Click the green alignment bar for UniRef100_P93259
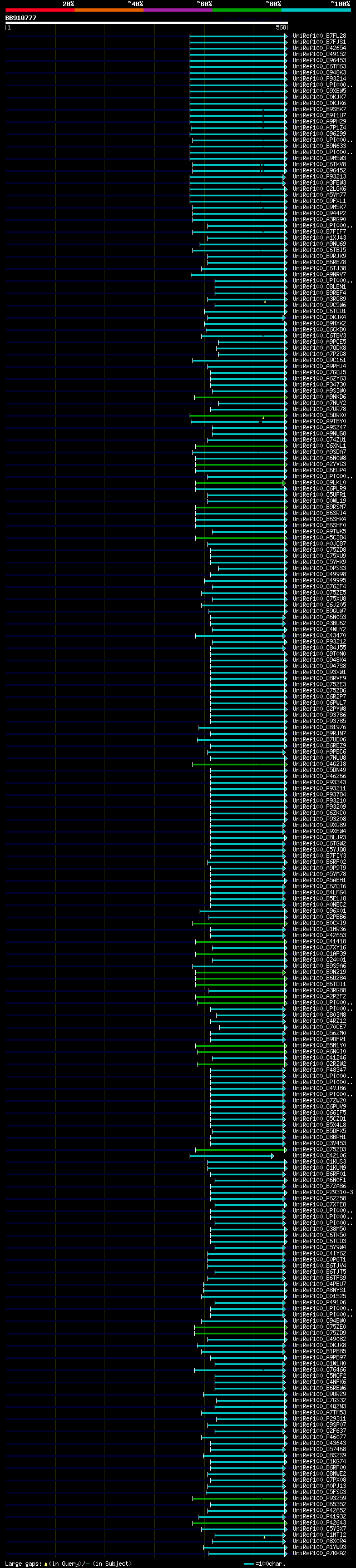Viewport: 356px width, 1568px height. (x=240, y=1498)
